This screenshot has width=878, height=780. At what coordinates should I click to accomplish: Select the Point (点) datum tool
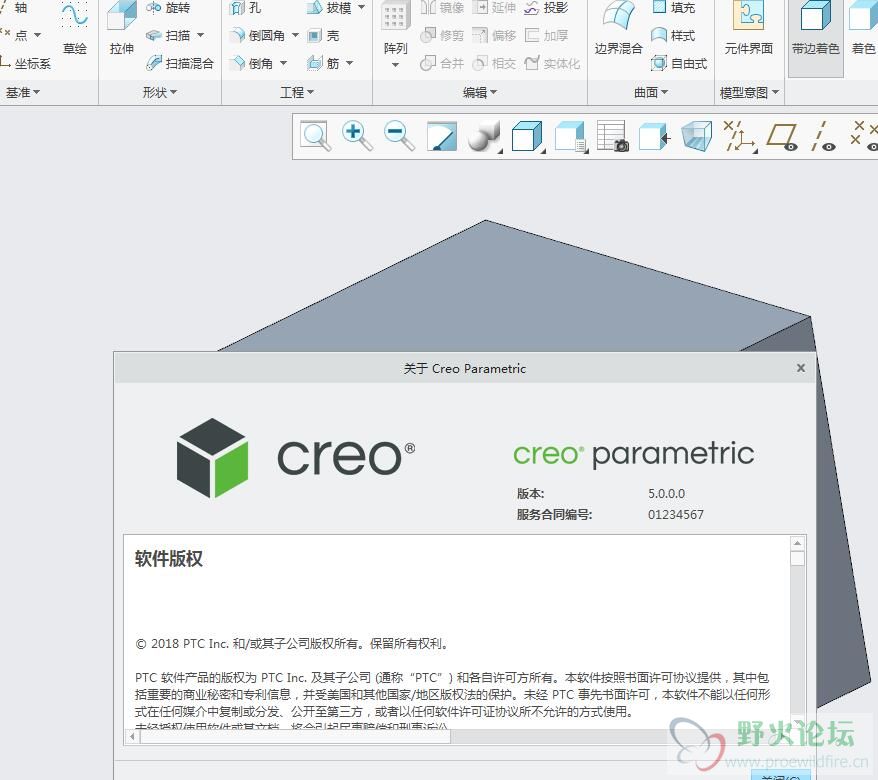tap(15, 35)
